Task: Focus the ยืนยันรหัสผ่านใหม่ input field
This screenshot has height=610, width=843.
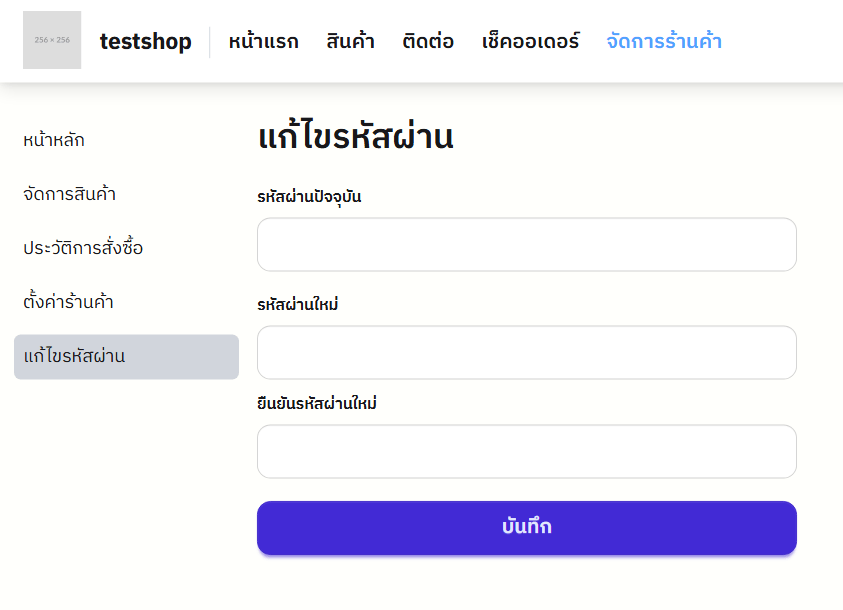Action: [526, 451]
